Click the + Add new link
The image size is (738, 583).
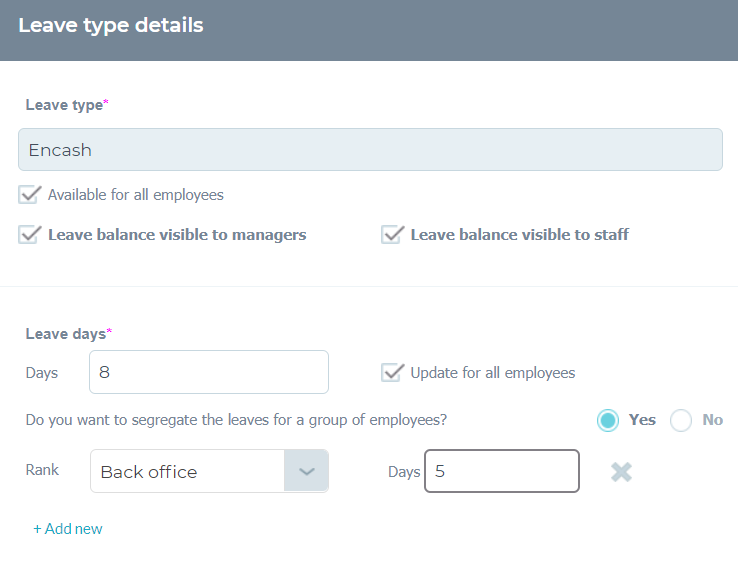click(x=67, y=529)
